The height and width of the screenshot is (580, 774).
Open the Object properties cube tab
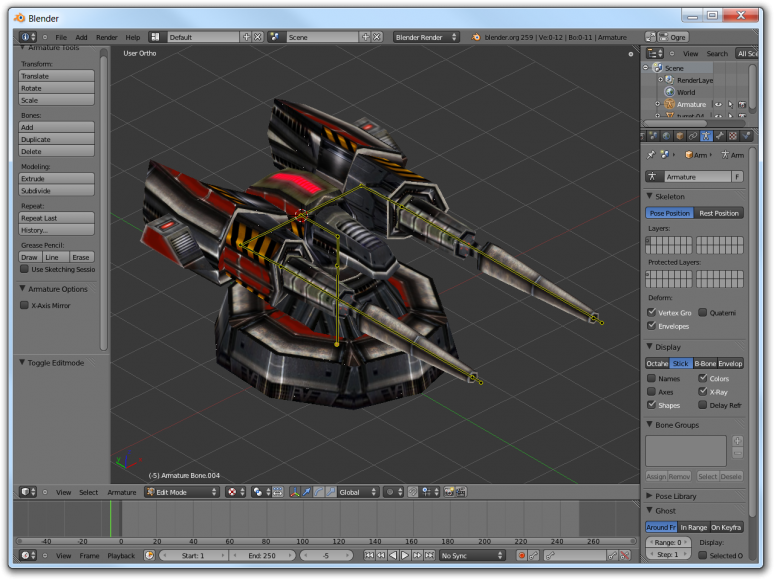point(680,136)
